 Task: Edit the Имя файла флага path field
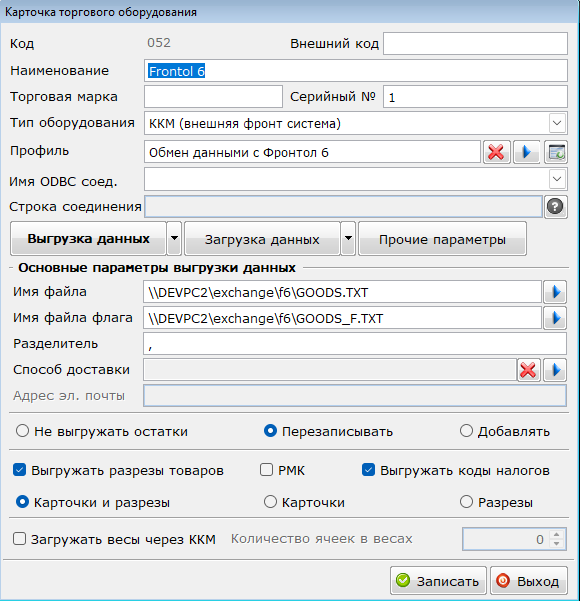coord(342,318)
